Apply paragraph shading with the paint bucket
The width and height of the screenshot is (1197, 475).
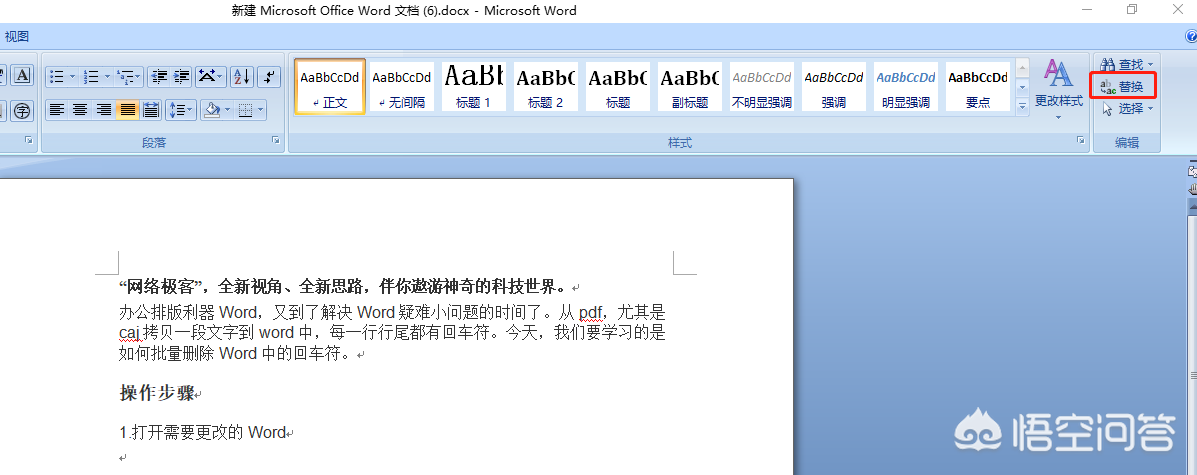[212, 111]
